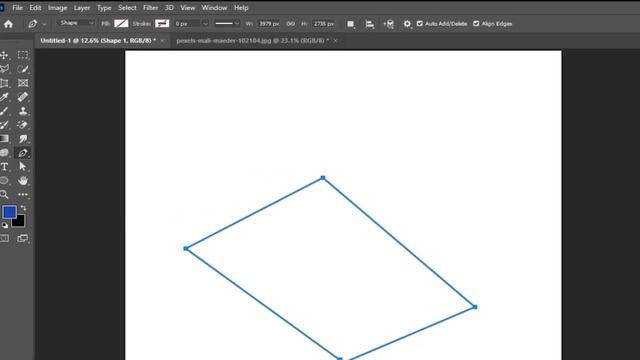
Task: Open the stroke line type dropdown
Action: (227, 24)
